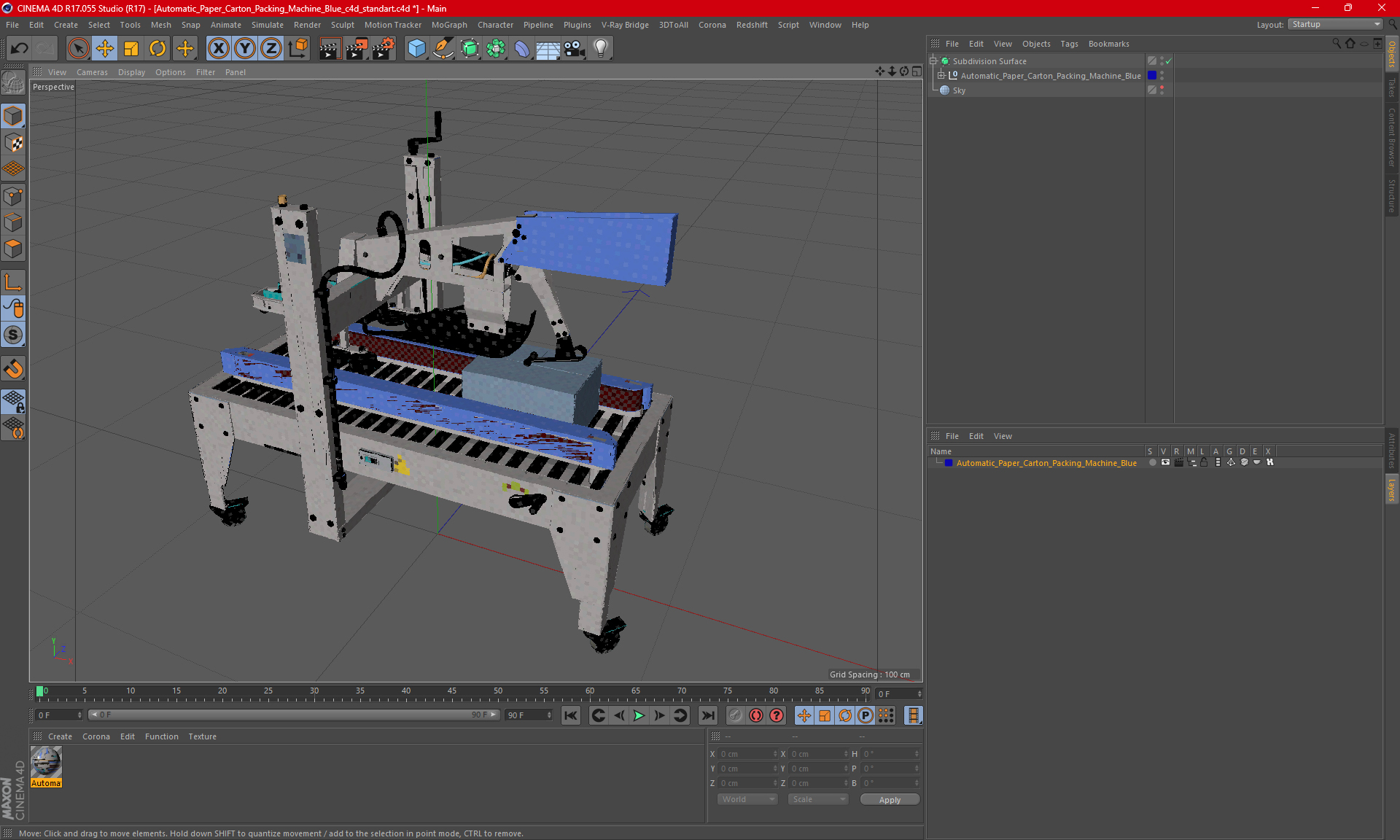Click layer color swatch in Layers panel
The width and height of the screenshot is (1400, 840).
pos(949,463)
